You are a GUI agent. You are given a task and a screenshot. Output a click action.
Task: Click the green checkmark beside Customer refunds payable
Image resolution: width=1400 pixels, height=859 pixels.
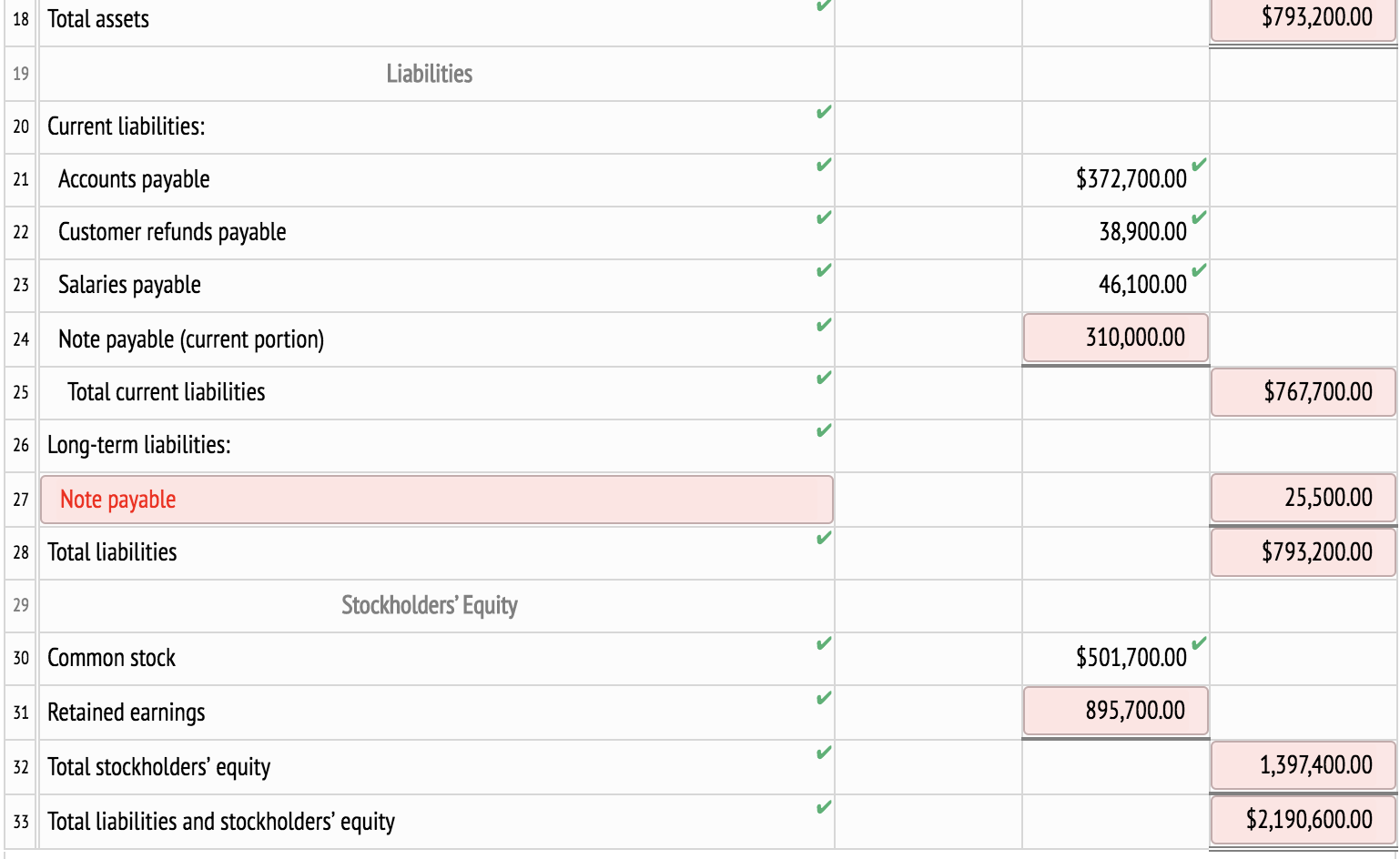pos(824,217)
